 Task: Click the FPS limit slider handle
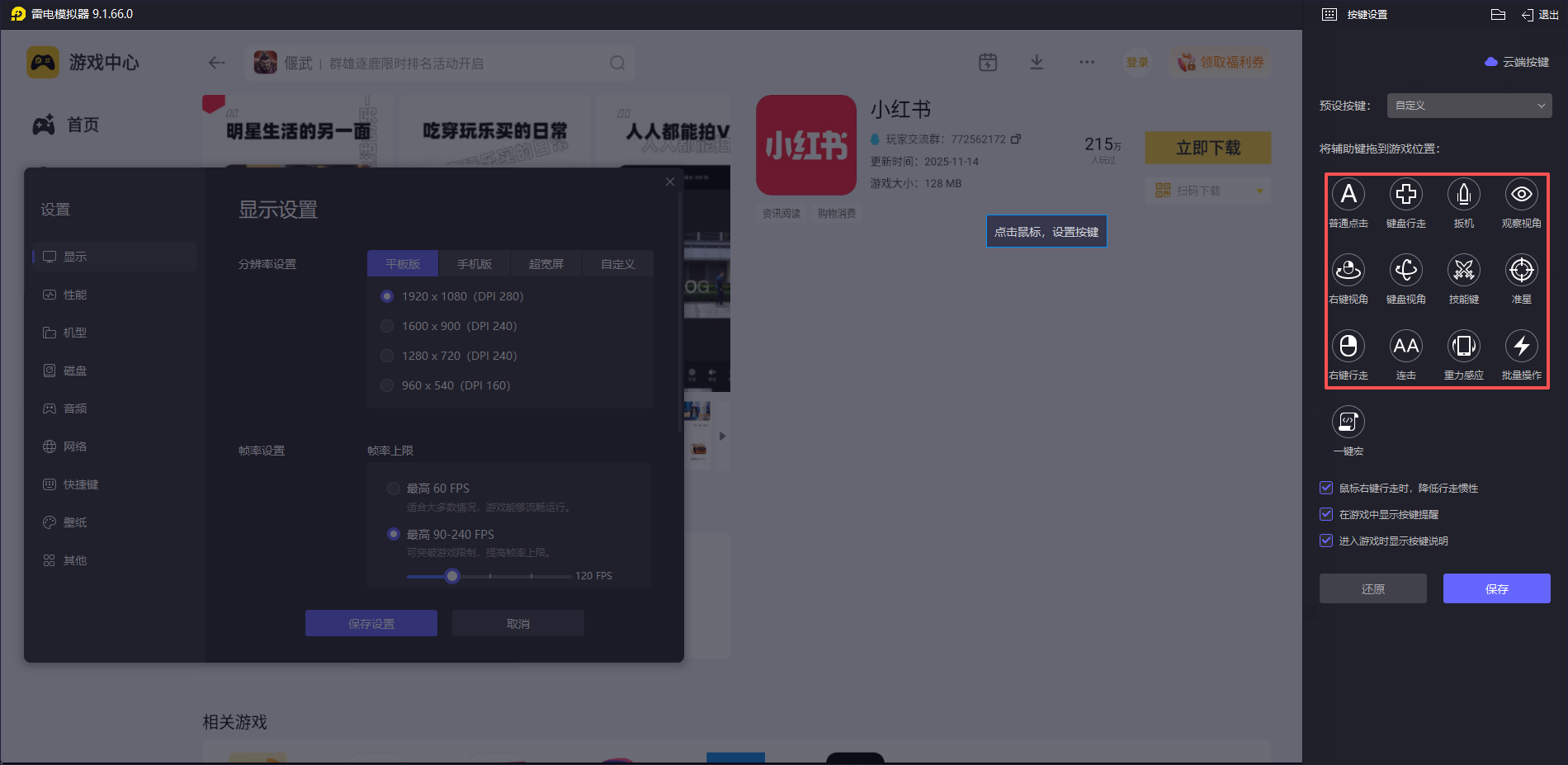452,576
